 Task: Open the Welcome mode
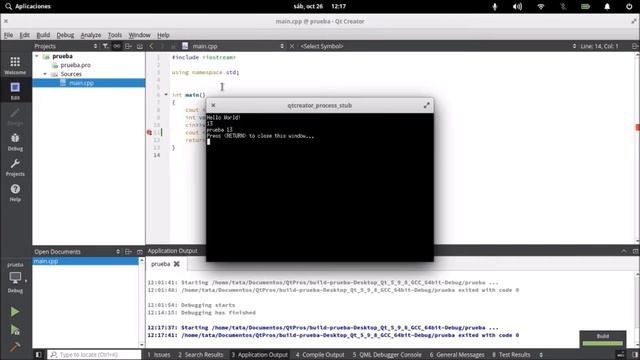click(x=15, y=65)
